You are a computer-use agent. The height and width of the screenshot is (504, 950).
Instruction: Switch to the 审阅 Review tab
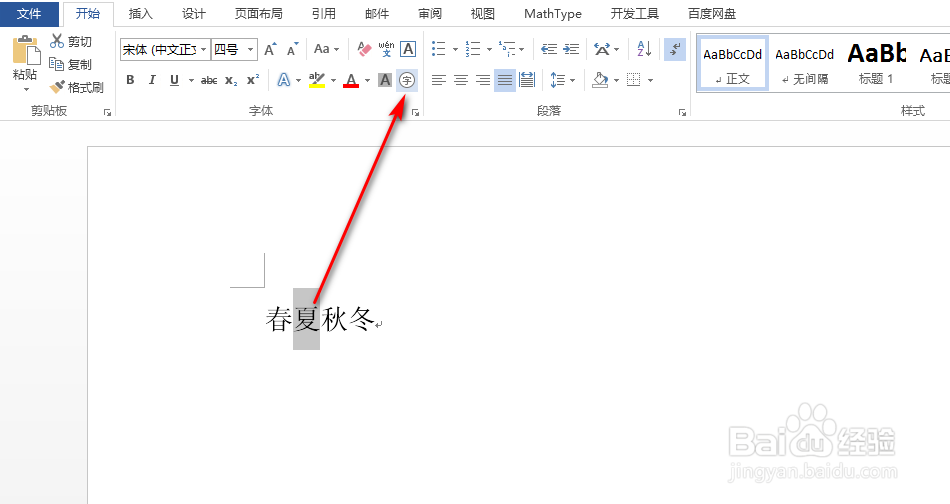coord(430,13)
